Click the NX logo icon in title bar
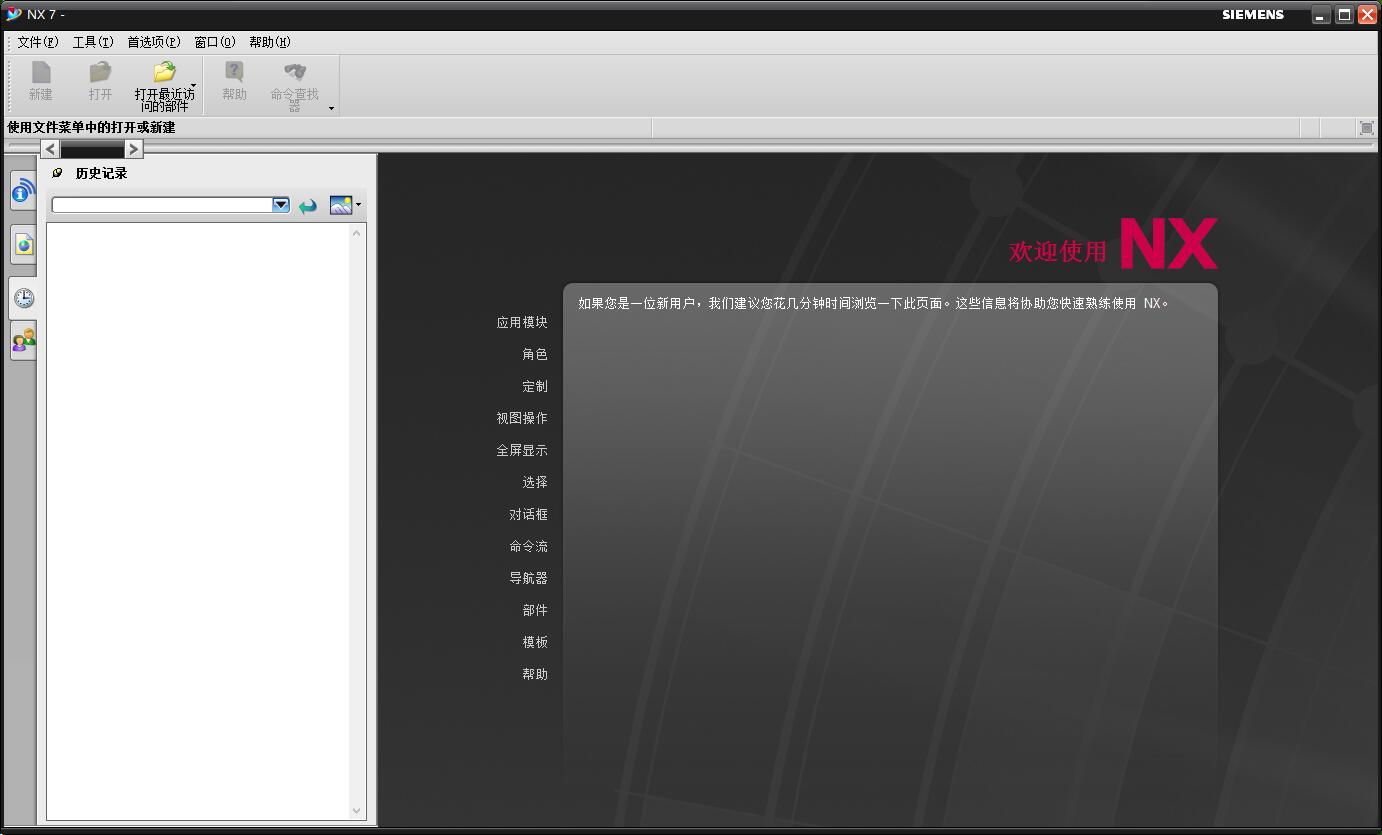The width and height of the screenshot is (1382, 835). 13,14
